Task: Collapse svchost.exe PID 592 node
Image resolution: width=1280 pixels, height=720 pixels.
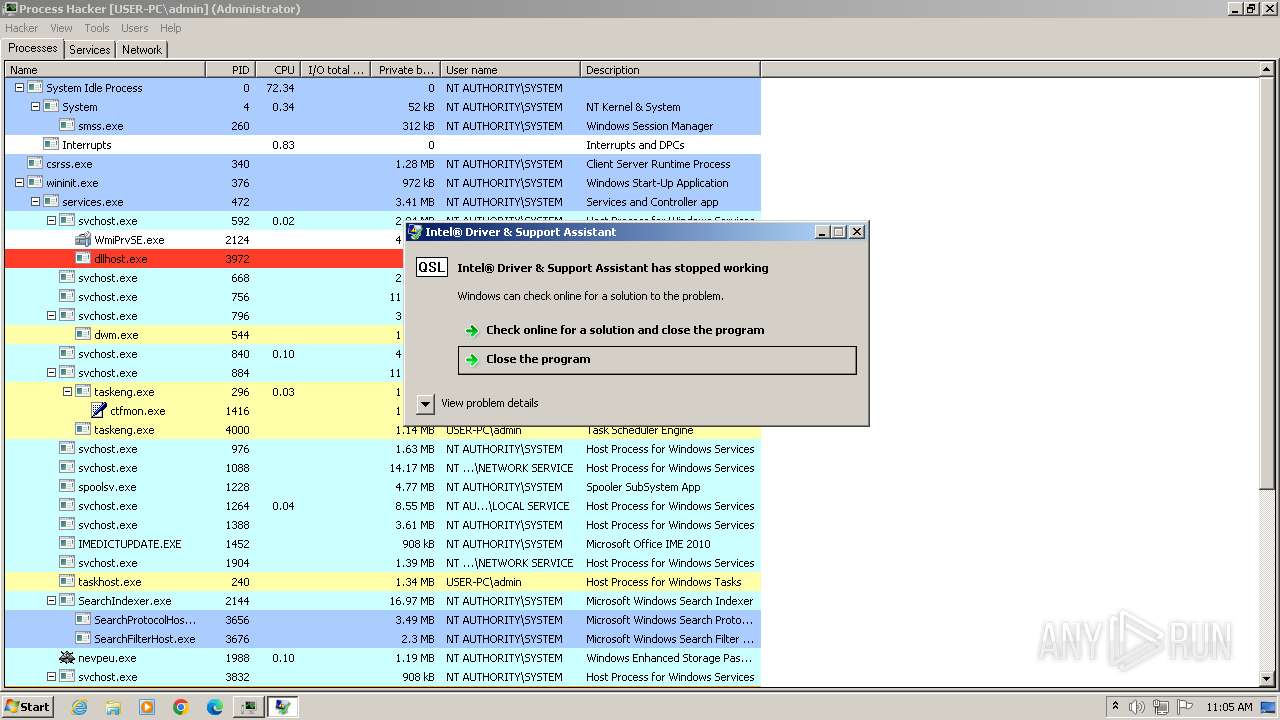Action: [51, 221]
